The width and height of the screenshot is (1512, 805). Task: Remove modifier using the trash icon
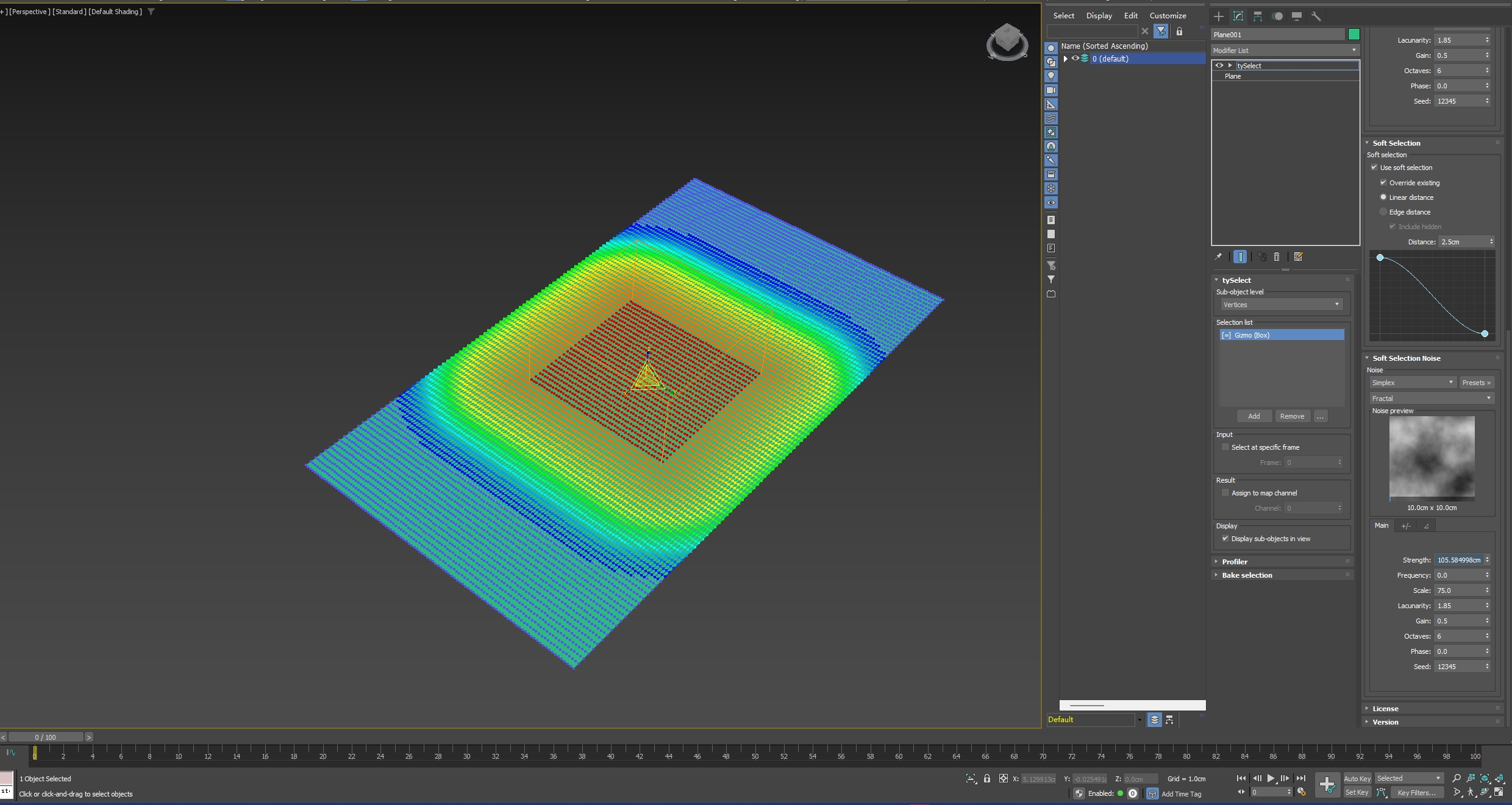(x=1276, y=257)
